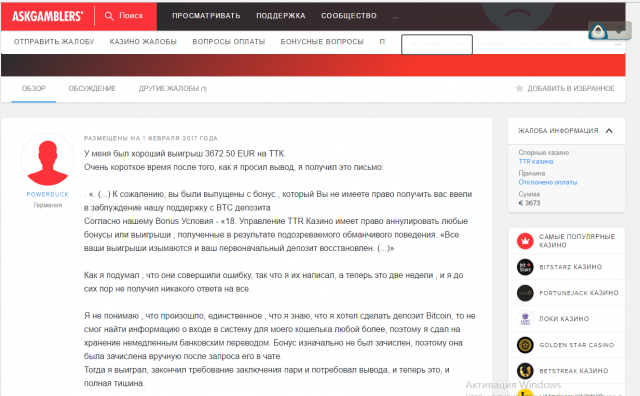Click ДОБАВИТЬ В ИЗБРАННОЕ
Screen dimensions: 640x396
[x=571, y=89]
